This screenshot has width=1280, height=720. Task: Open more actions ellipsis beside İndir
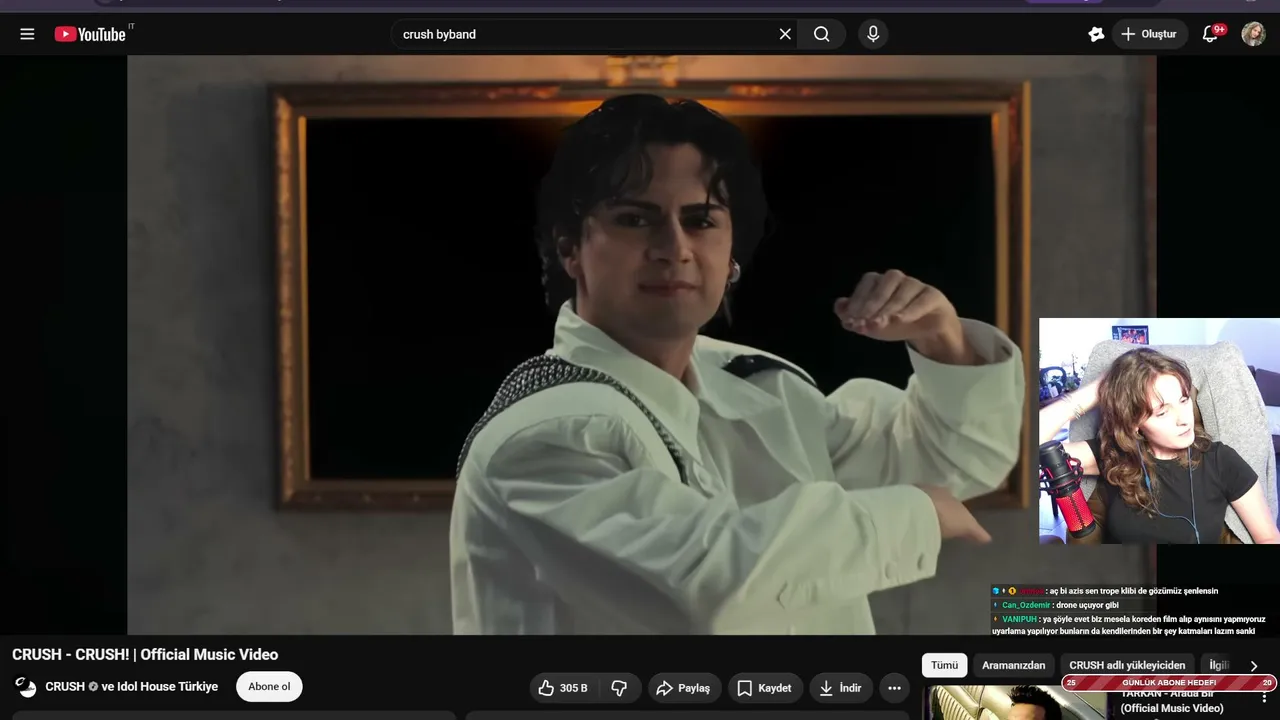pos(894,688)
